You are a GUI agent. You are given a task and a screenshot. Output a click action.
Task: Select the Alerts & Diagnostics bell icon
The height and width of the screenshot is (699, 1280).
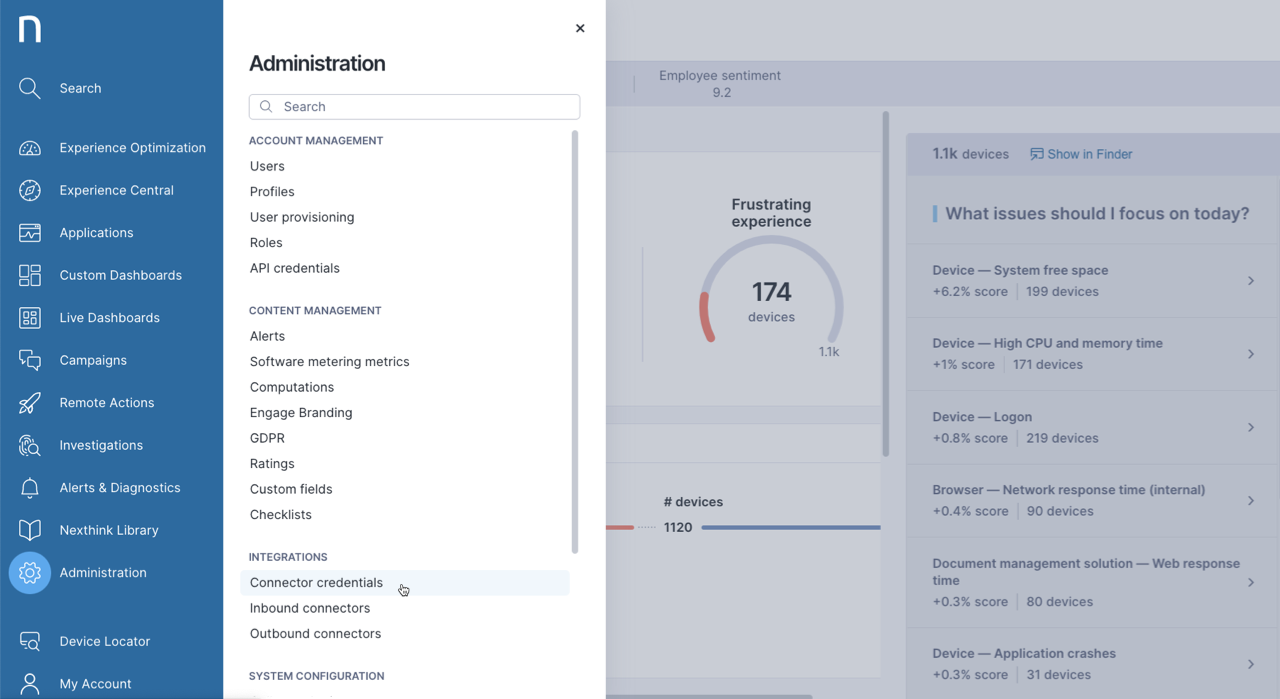(29, 487)
